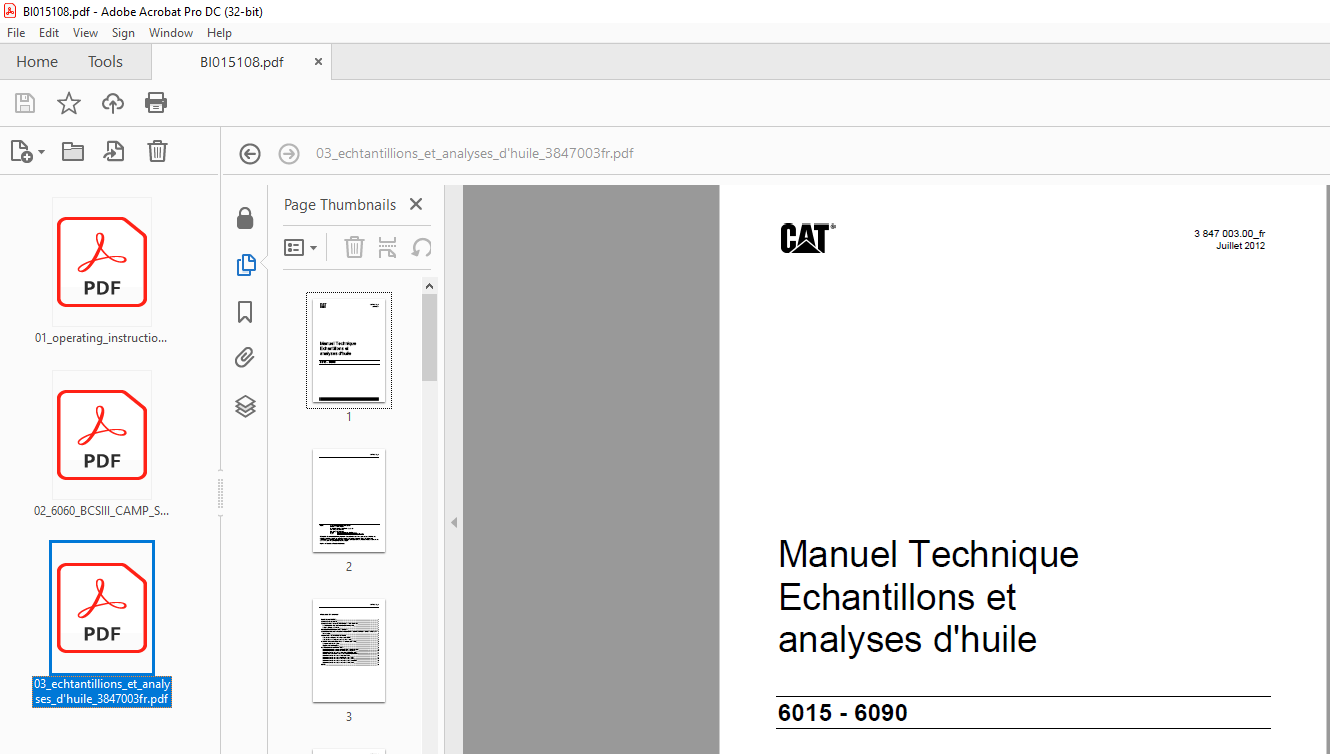Switch to the Home tab
The height and width of the screenshot is (754, 1330).
click(x=37, y=62)
